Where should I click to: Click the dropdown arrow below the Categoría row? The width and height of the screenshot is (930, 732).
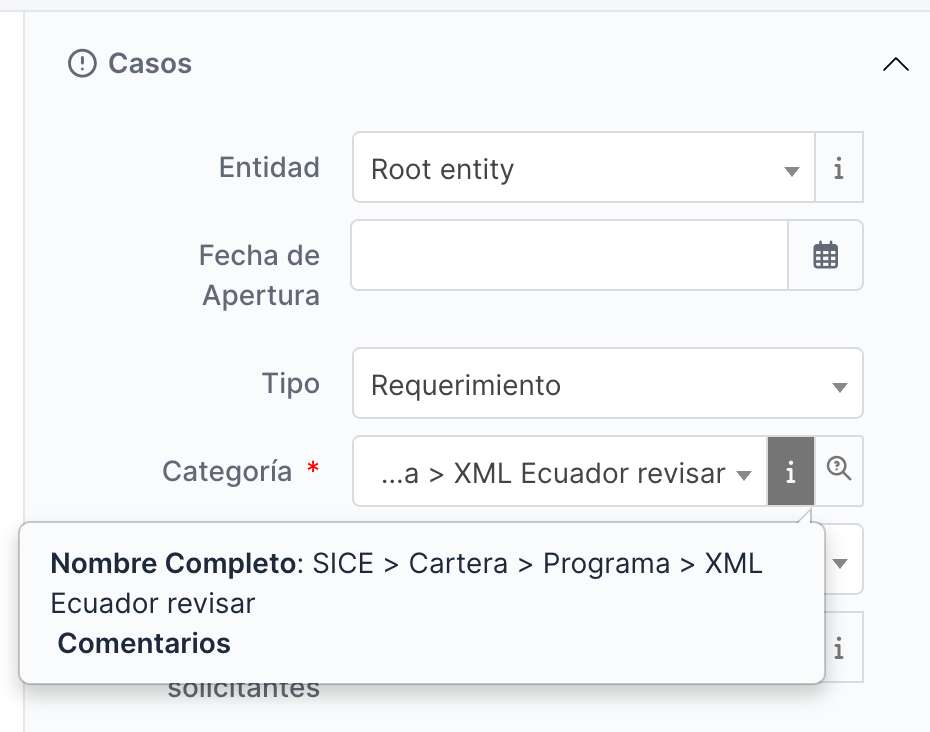[841, 562]
